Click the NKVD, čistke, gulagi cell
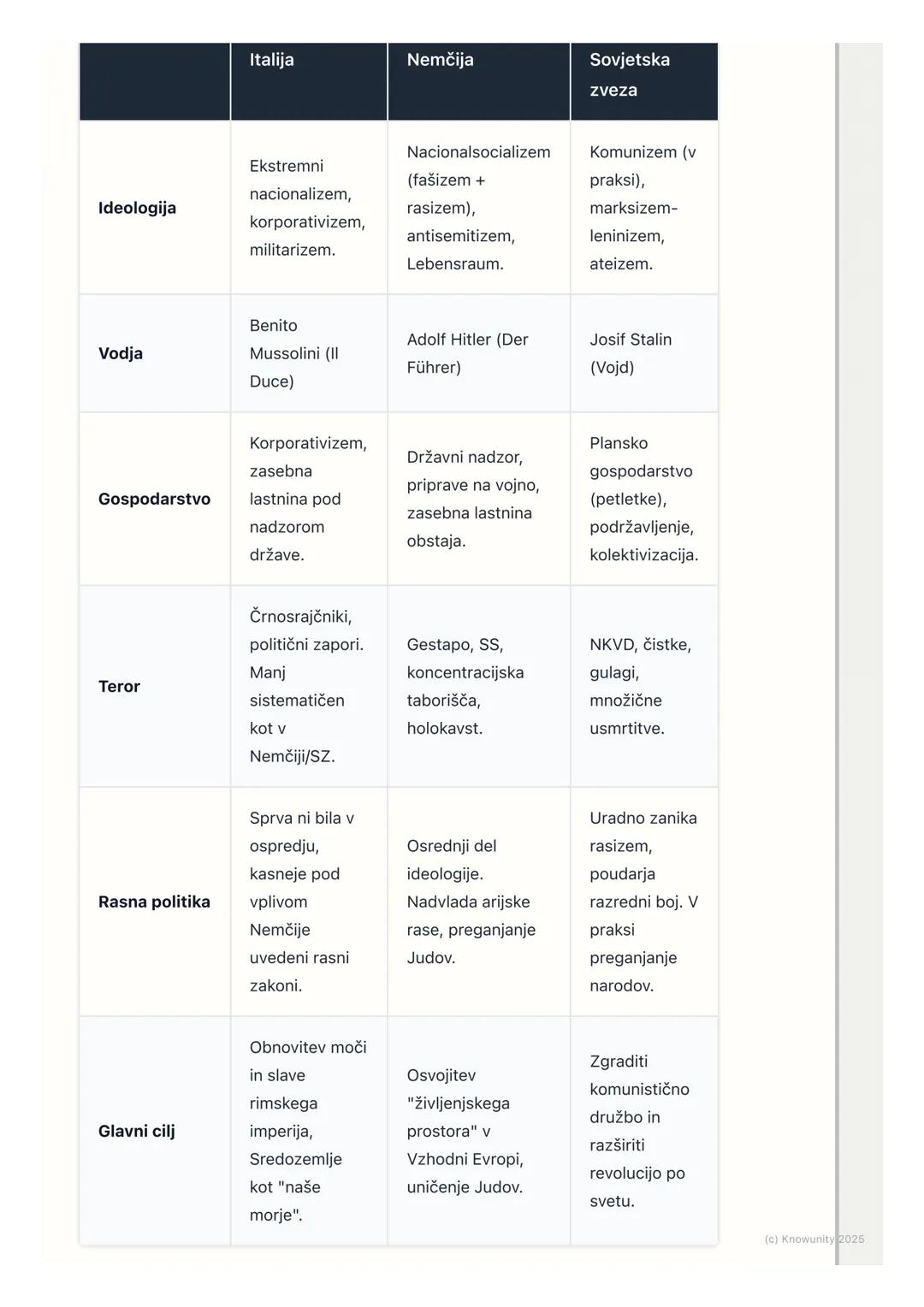The image size is (924, 1307). point(640,686)
